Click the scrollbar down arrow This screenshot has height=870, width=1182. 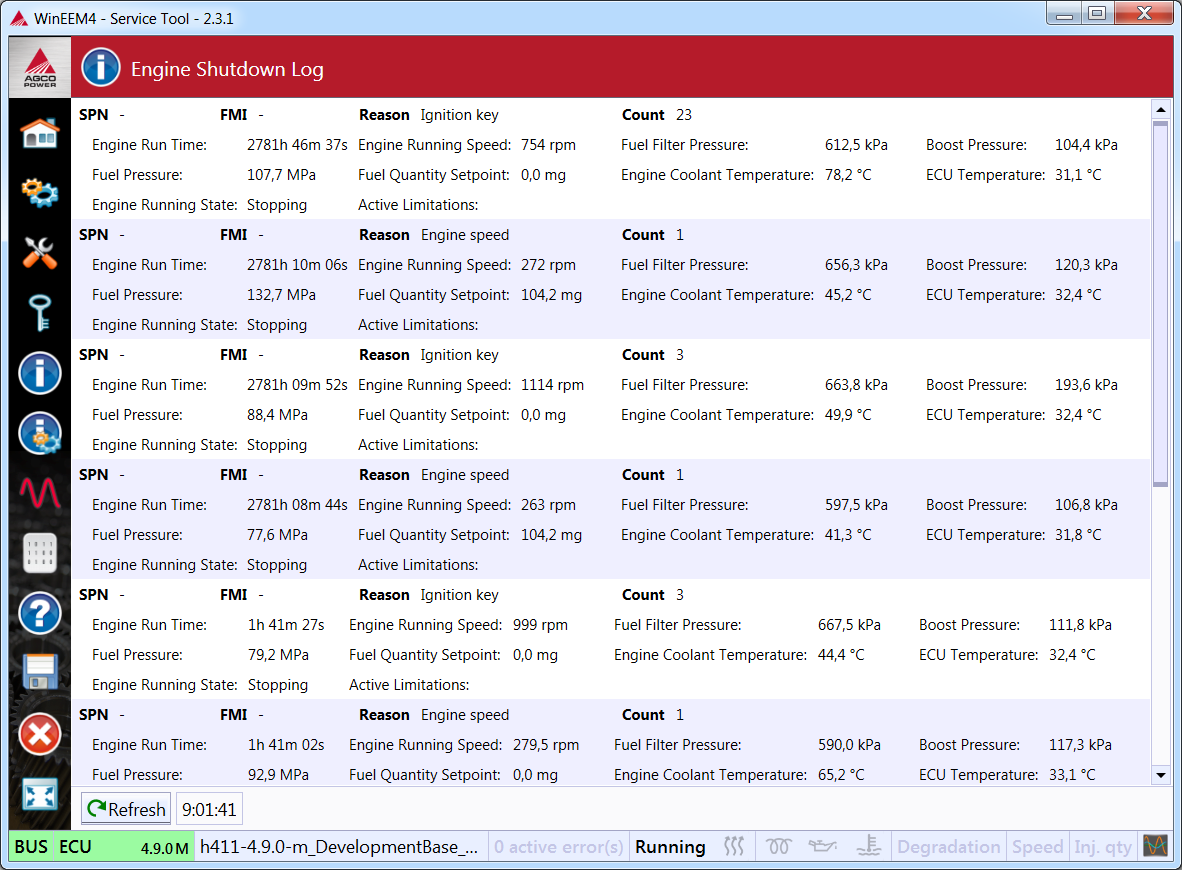click(1160, 775)
